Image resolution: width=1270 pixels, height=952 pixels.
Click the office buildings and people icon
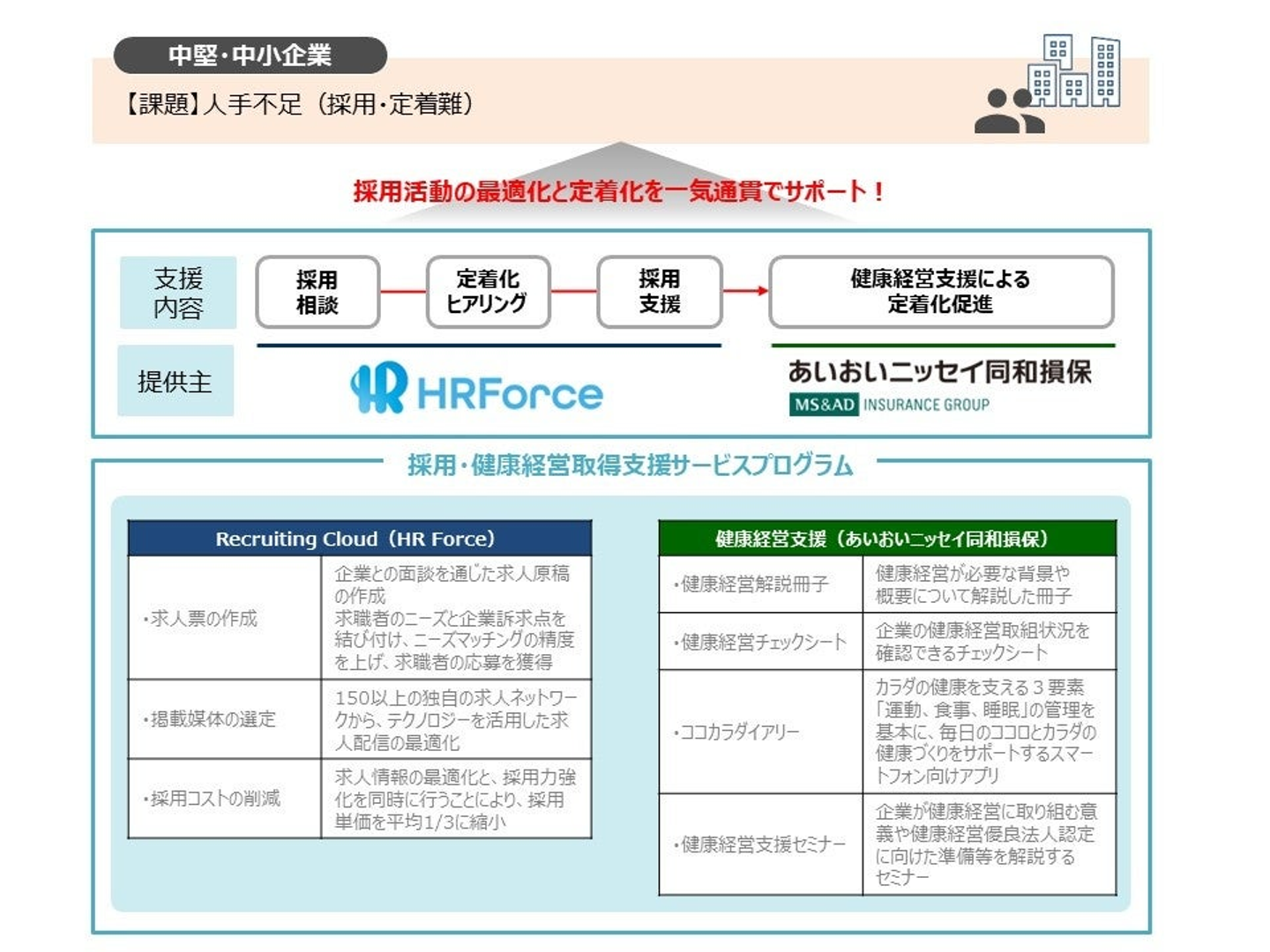pyautogui.click(x=1047, y=84)
